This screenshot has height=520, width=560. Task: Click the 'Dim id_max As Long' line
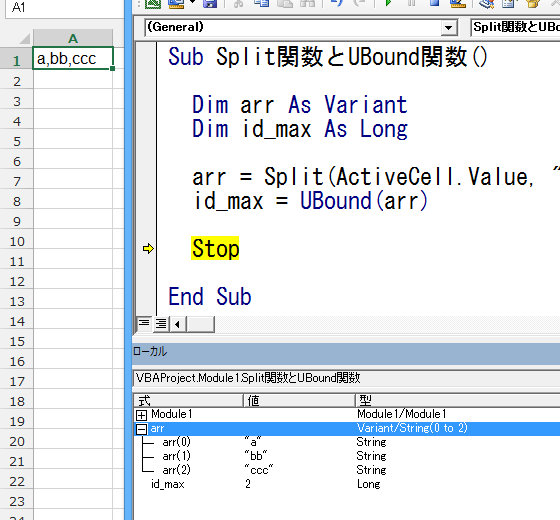[x=300, y=129]
